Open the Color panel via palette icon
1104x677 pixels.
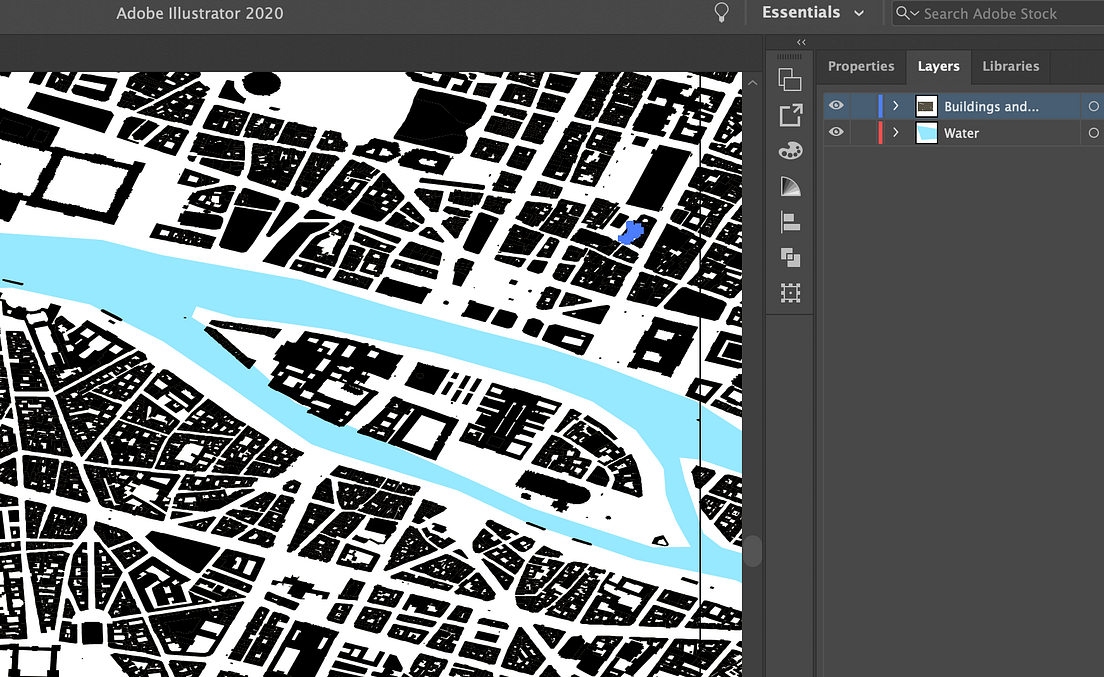click(790, 149)
